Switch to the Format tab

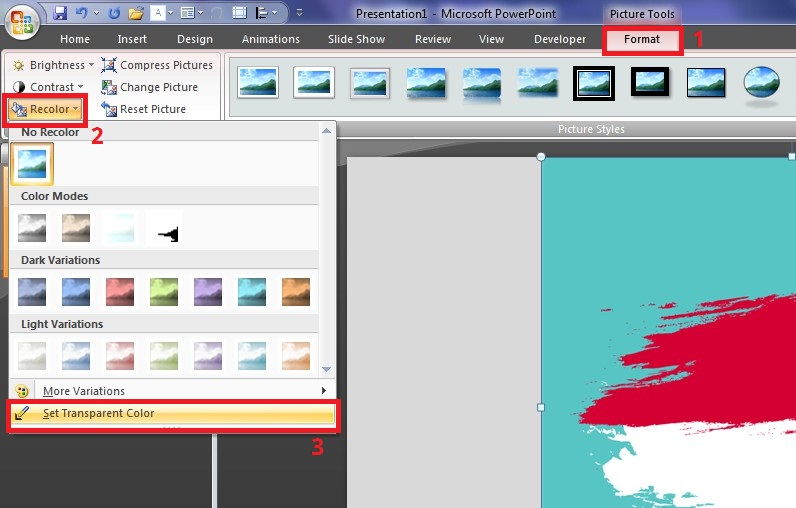[641, 40]
